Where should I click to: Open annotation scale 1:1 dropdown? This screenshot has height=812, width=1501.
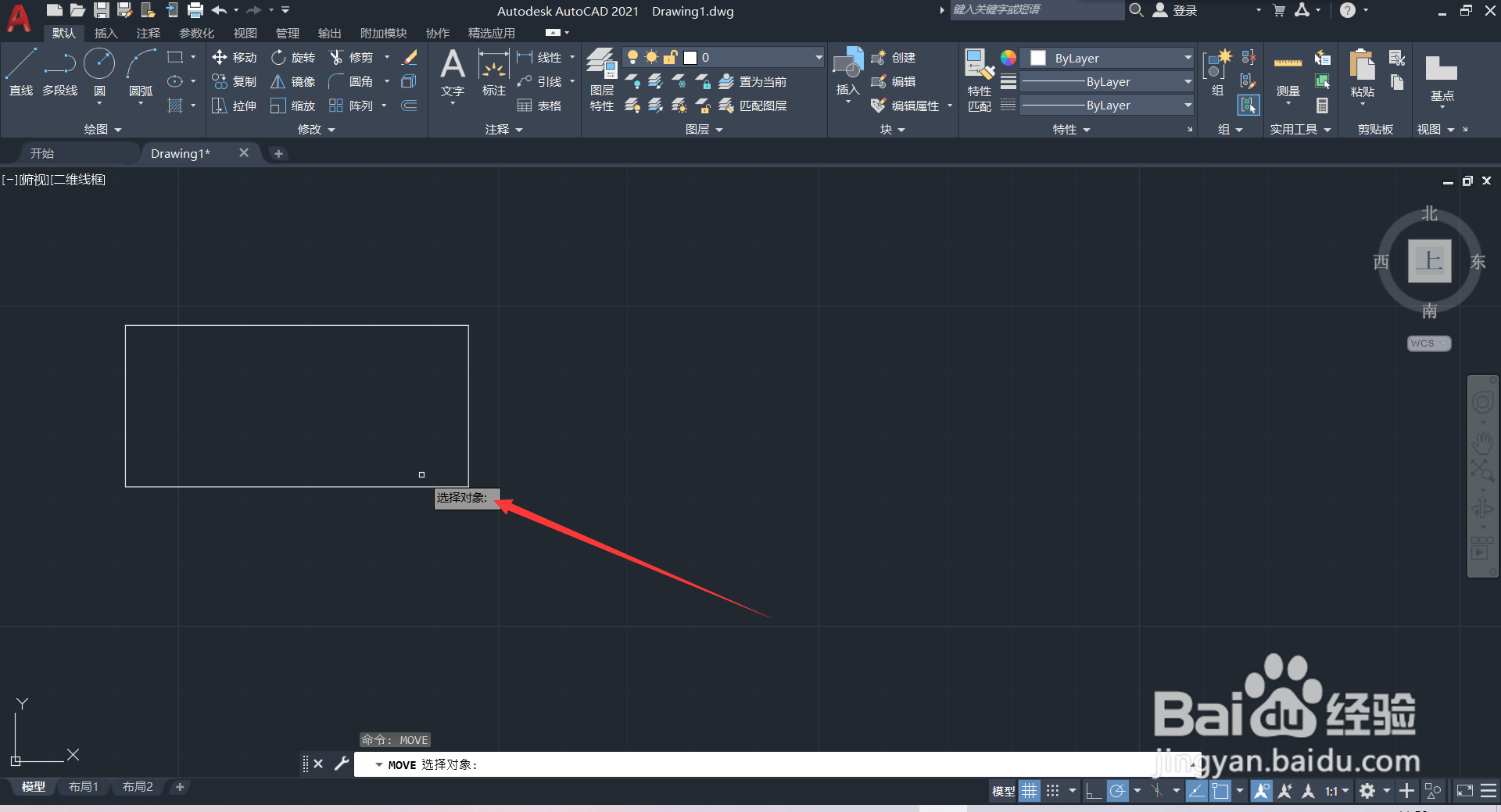pos(1338,791)
